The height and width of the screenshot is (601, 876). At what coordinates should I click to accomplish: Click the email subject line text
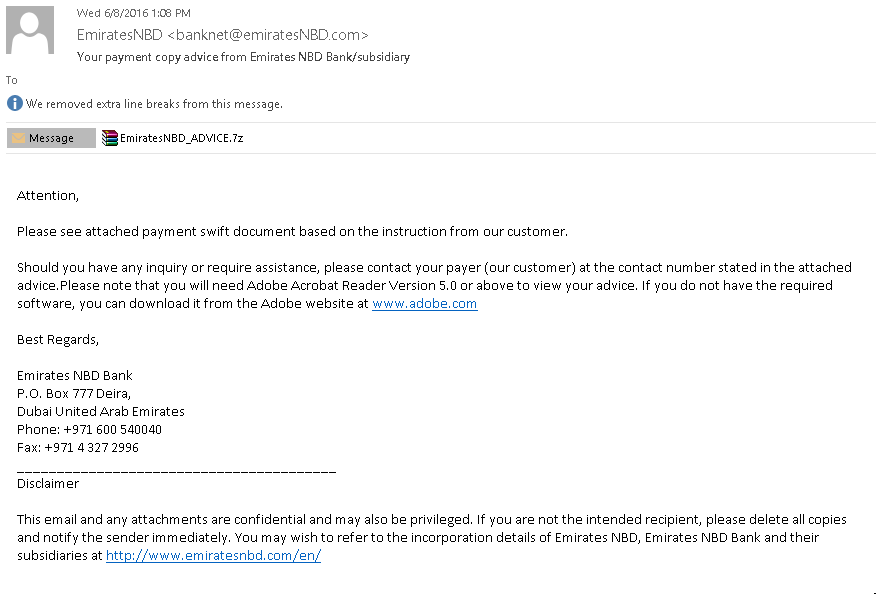point(244,57)
